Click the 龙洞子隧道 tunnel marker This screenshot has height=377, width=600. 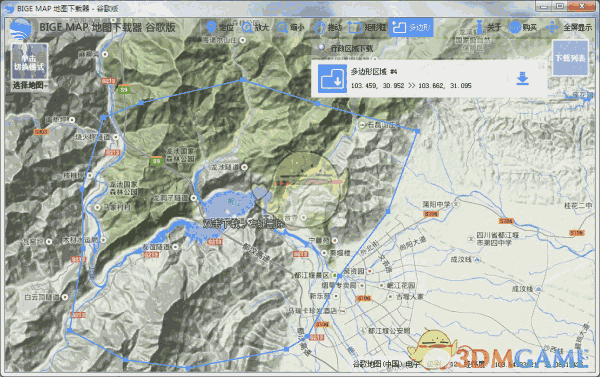(194, 198)
